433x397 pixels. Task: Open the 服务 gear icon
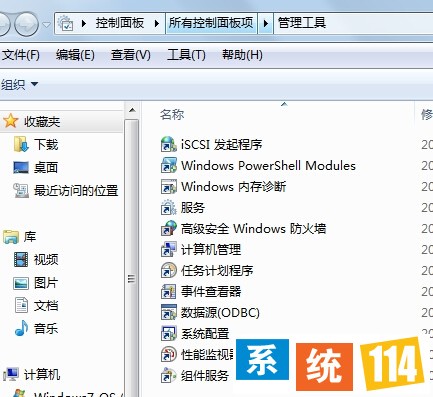pyautogui.click(x=168, y=208)
